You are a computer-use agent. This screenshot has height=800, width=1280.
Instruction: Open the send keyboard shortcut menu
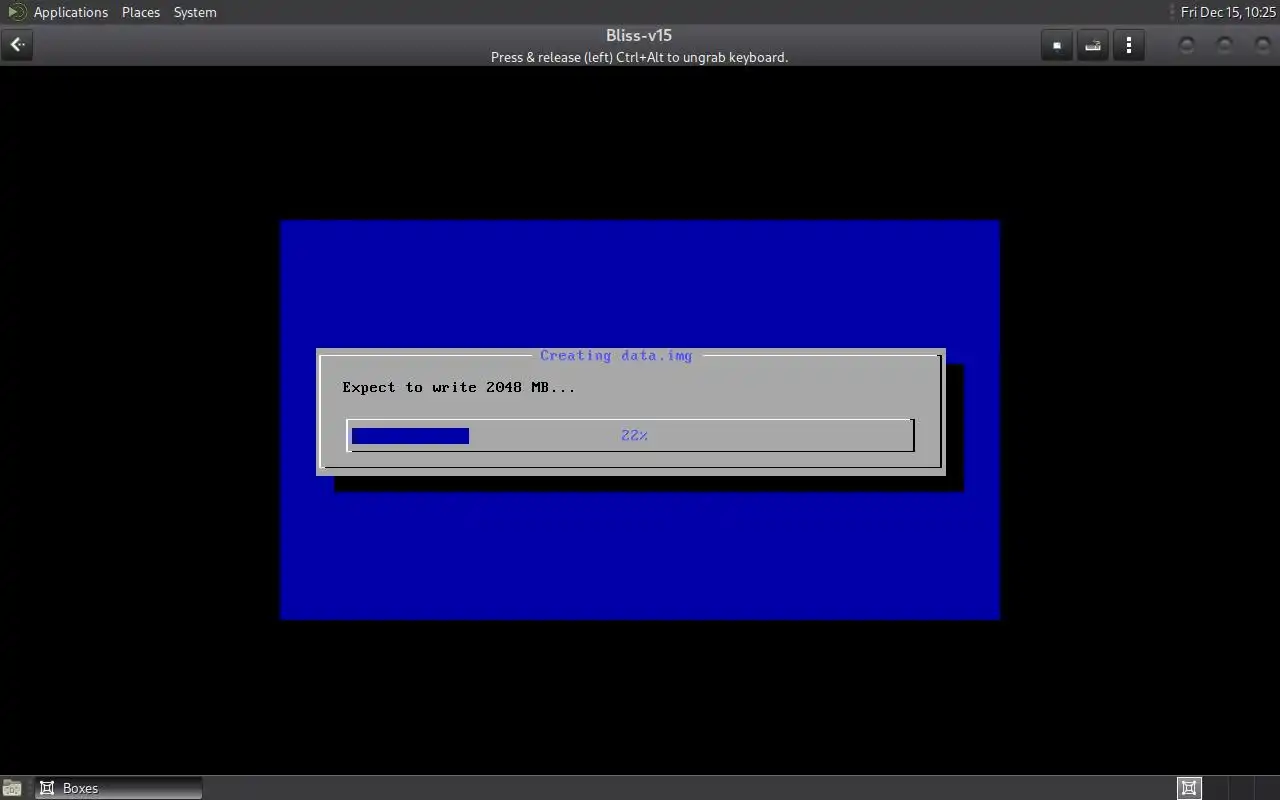tap(1093, 45)
